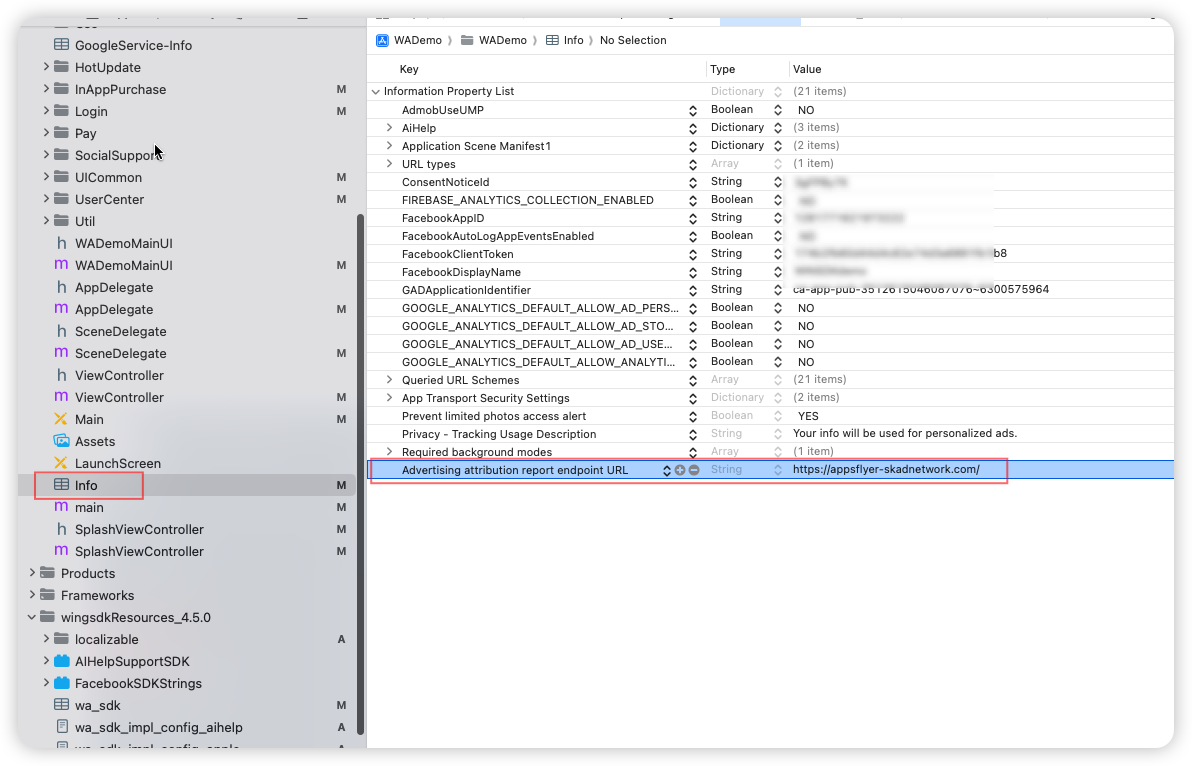
Task: Click the WADemo project icon in breadcrumb
Action: pos(382,40)
